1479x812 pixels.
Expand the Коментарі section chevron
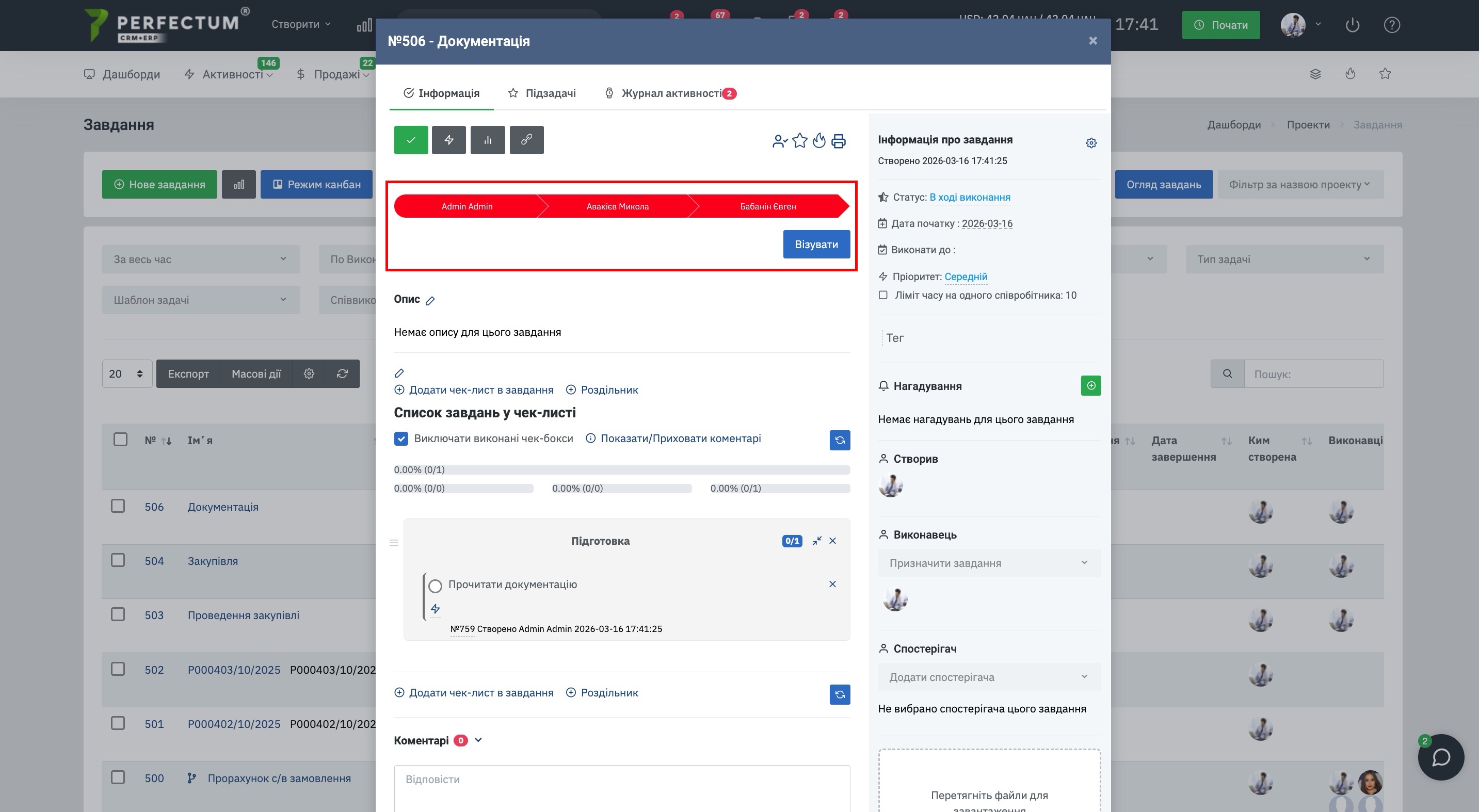pyautogui.click(x=478, y=740)
